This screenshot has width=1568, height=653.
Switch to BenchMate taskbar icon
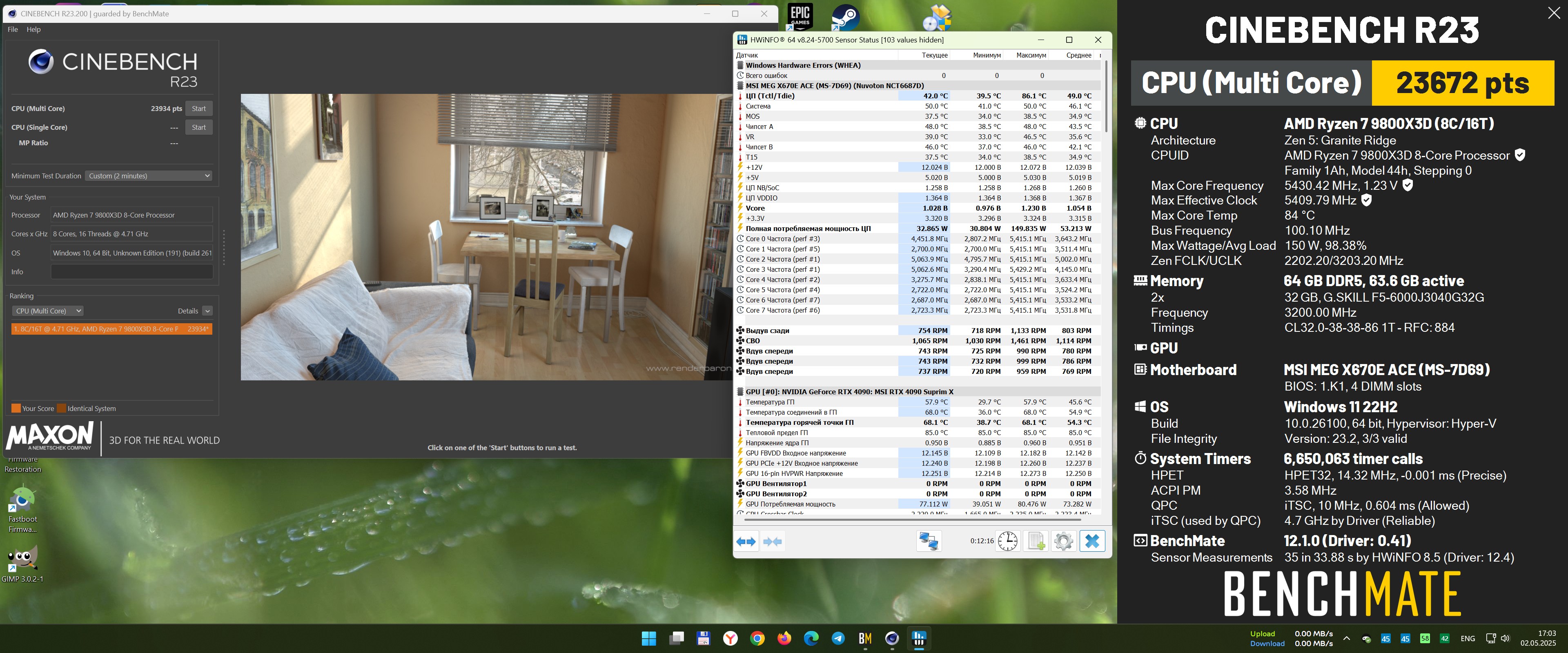[x=865, y=638]
